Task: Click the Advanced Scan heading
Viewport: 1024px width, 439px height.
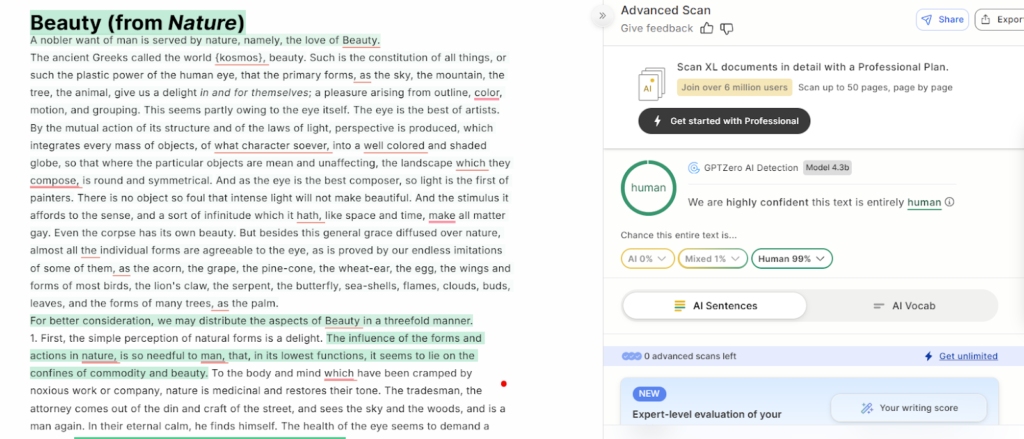Action: [x=665, y=10]
